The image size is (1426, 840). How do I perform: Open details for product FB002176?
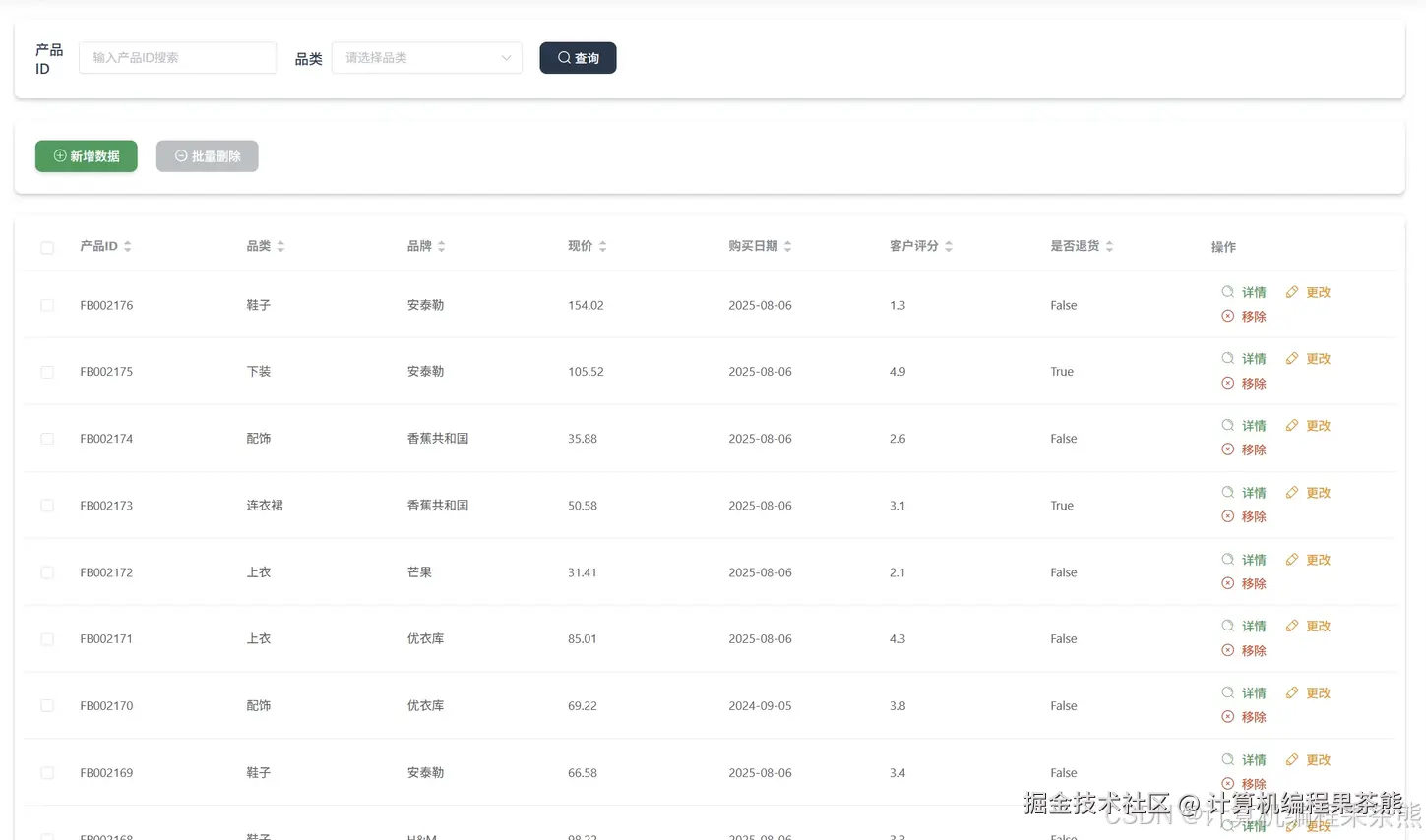pyautogui.click(x=1244, y=292)
